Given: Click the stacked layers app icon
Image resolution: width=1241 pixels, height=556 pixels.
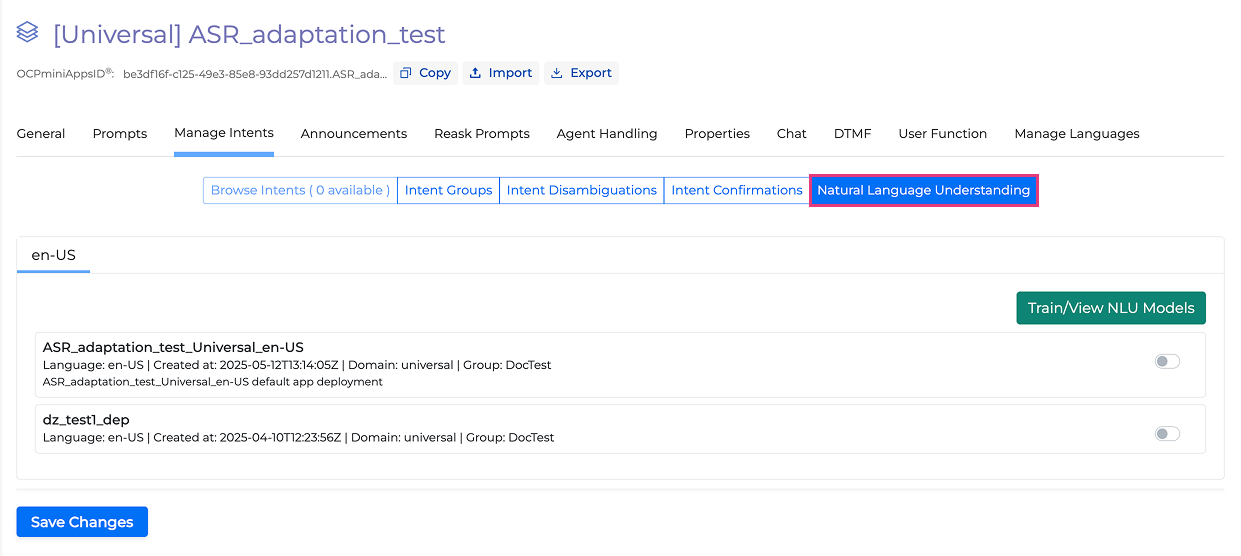Looking at the screenshot, I should click(28, 33).
